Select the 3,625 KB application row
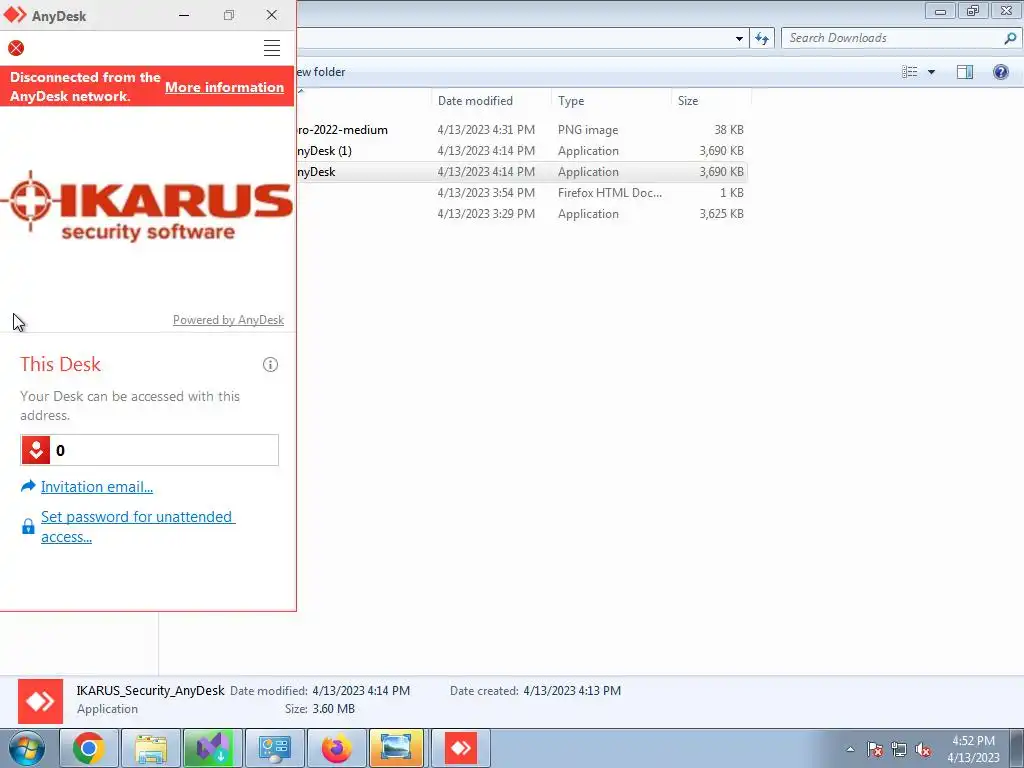The height and width of the screenshot is (768, 1024). 521,214
